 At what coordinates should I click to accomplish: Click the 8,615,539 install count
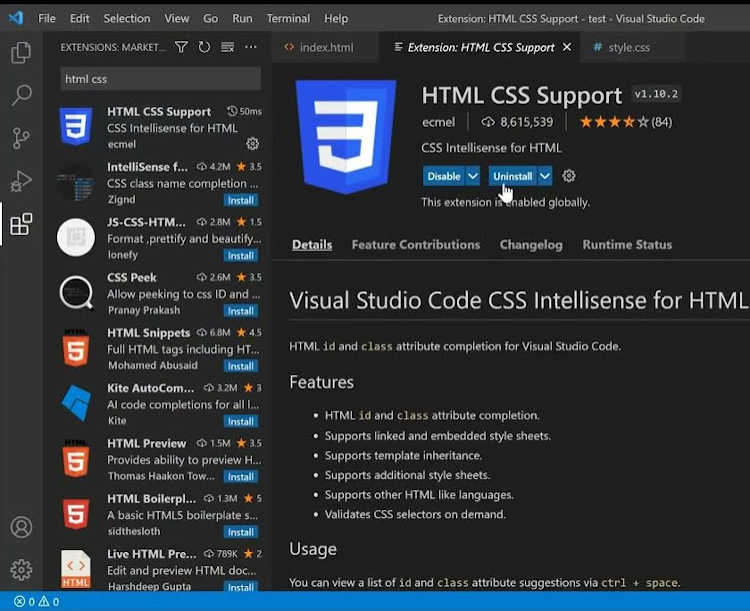(517, 122)
